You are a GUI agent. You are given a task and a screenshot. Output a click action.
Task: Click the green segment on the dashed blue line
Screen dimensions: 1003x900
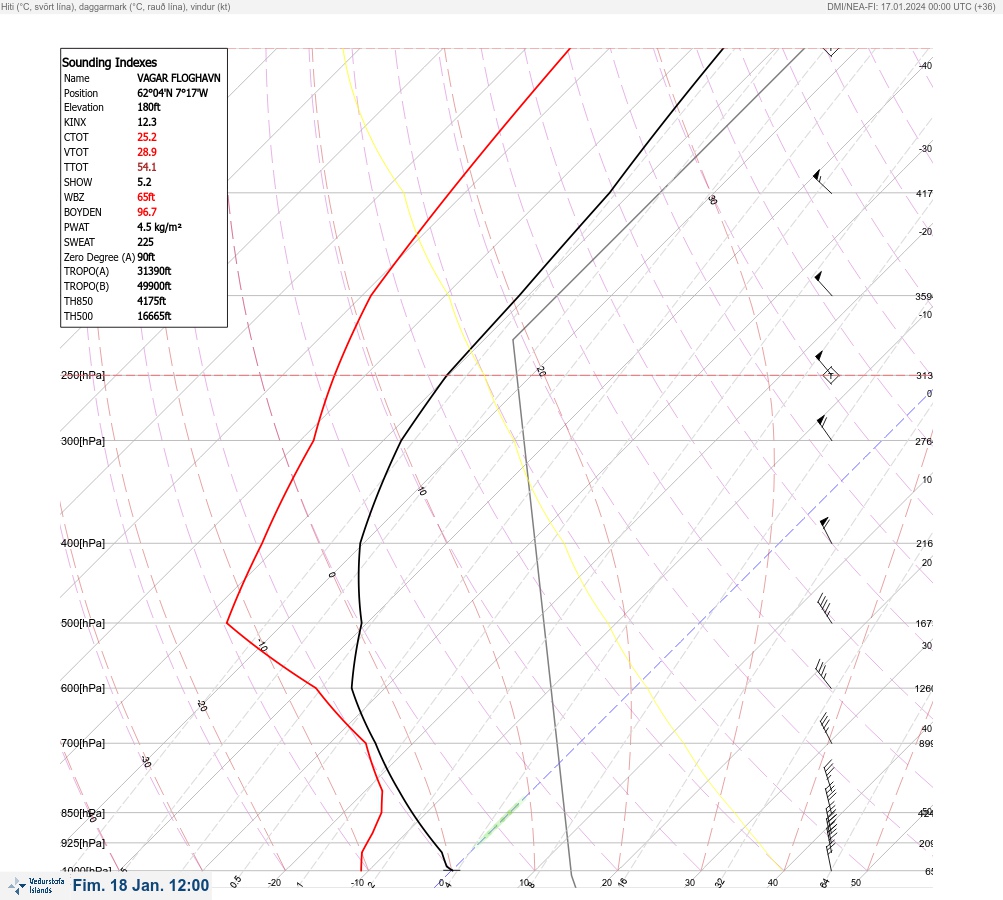(x=500, y=821)
